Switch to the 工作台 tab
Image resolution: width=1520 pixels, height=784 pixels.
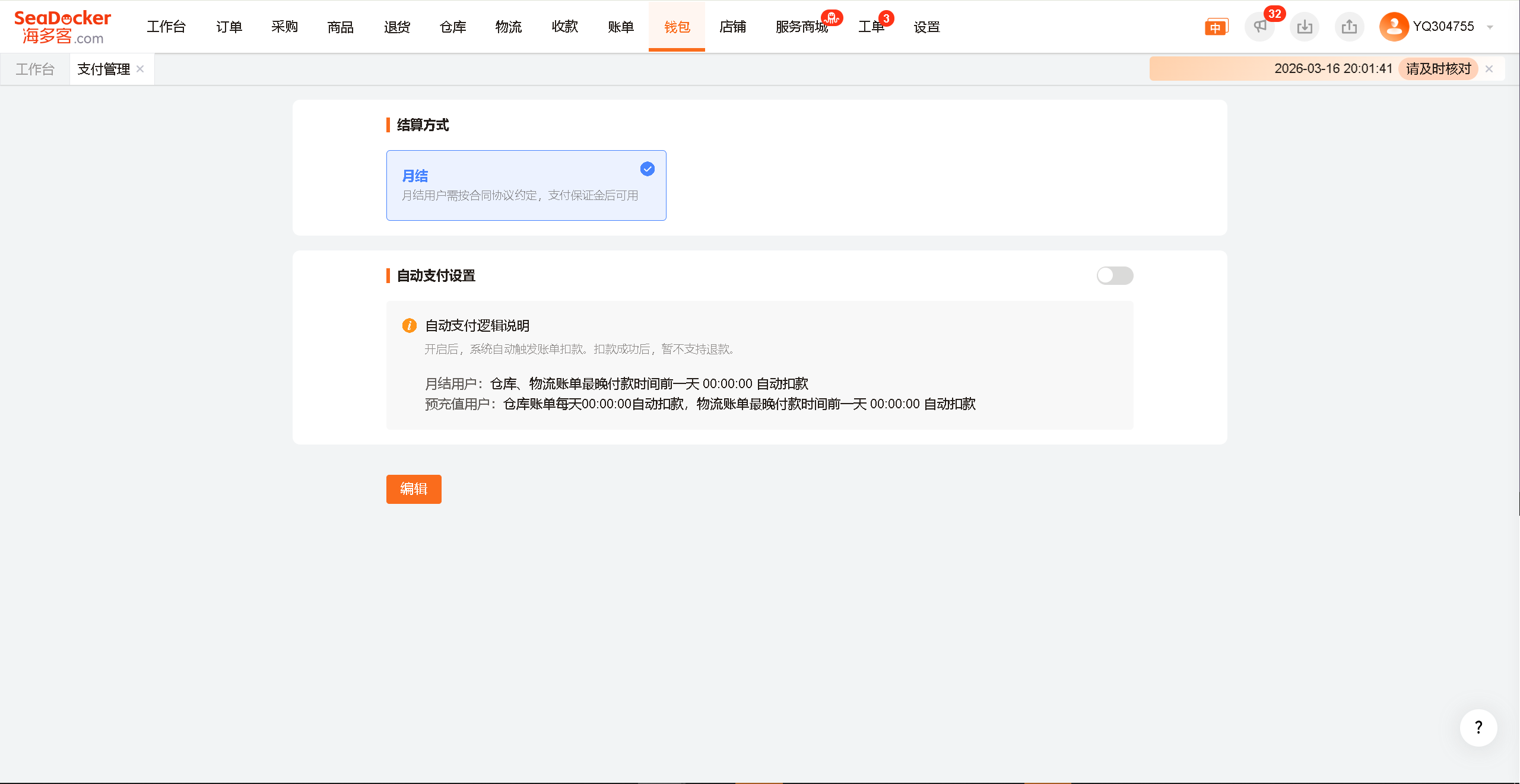point(35,69)
